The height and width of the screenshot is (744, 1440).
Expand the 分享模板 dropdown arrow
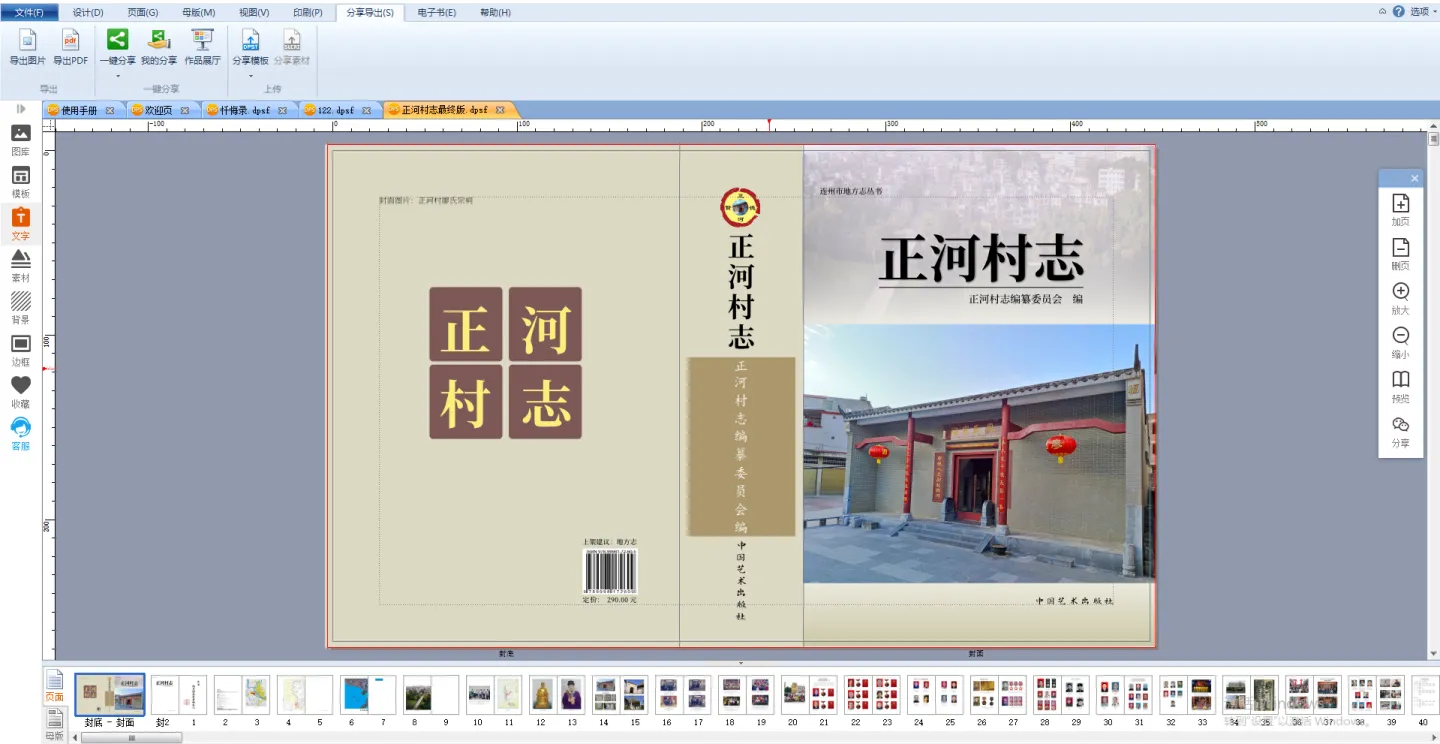[x=250, y=76]
